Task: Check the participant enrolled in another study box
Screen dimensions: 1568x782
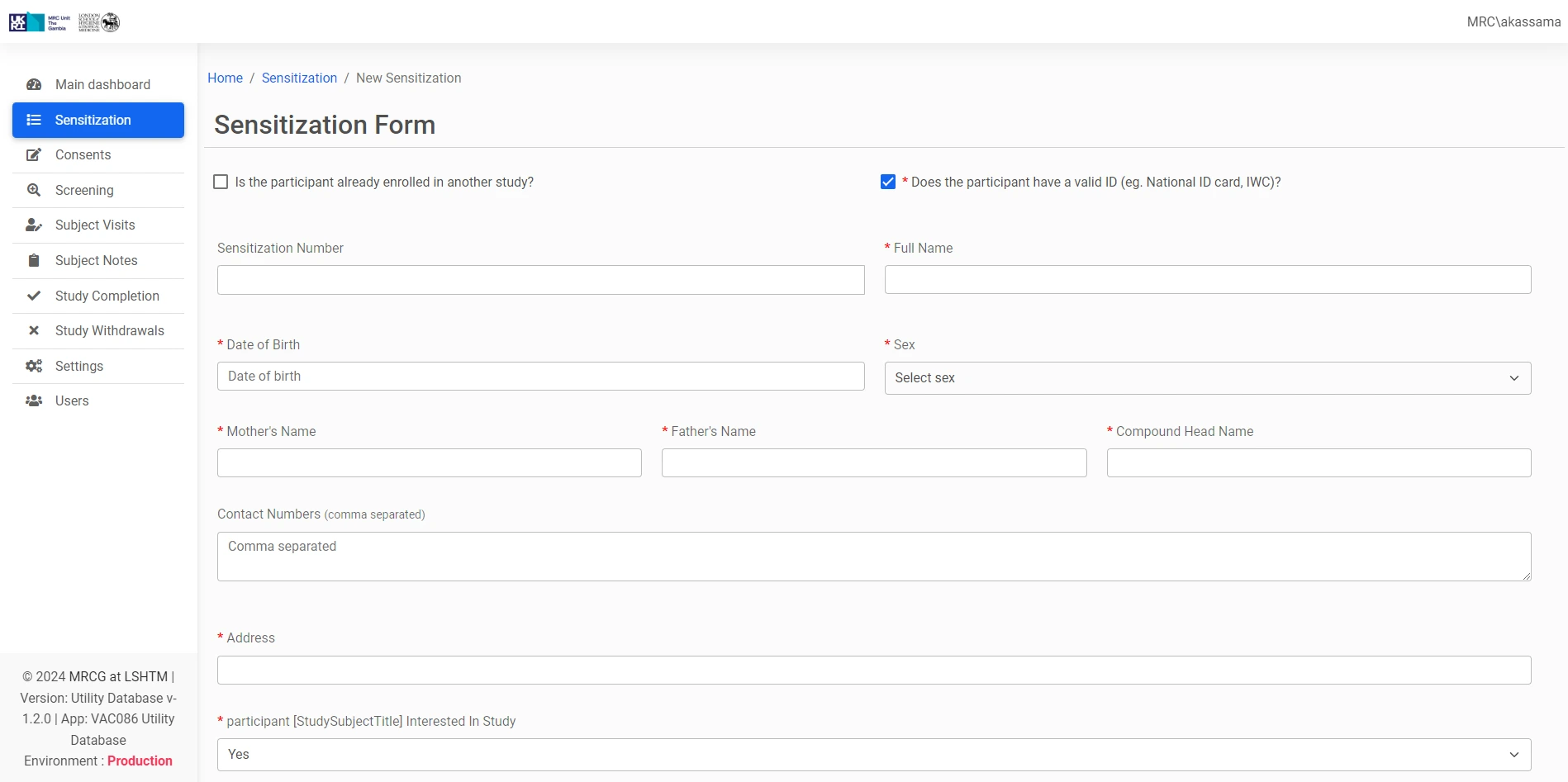Action: pyautogui.click(x=221, y=182)
